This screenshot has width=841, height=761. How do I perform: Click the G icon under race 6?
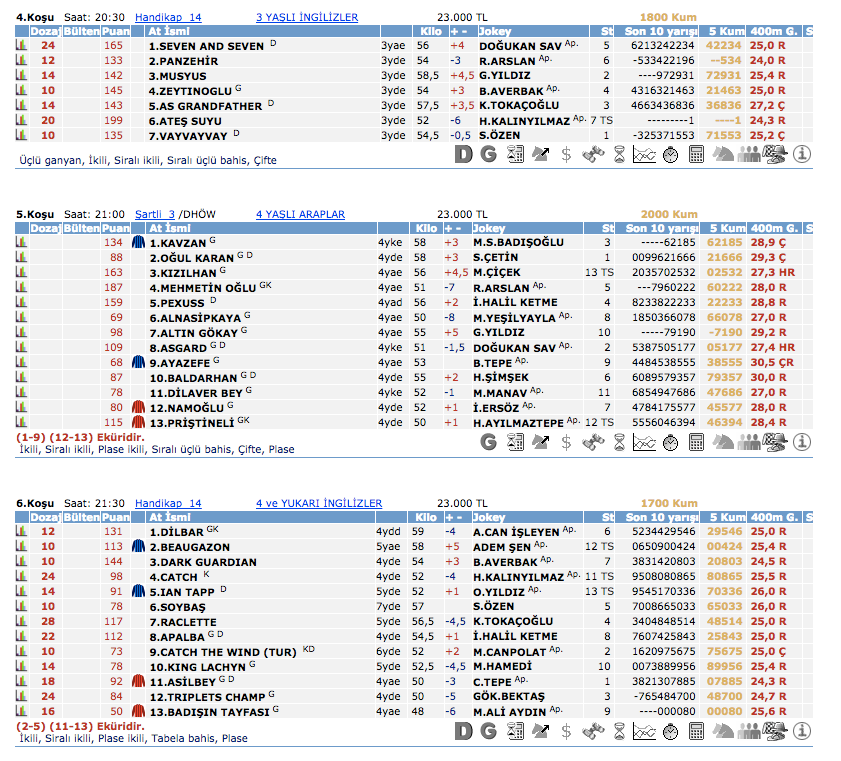[x=488, y=732]
